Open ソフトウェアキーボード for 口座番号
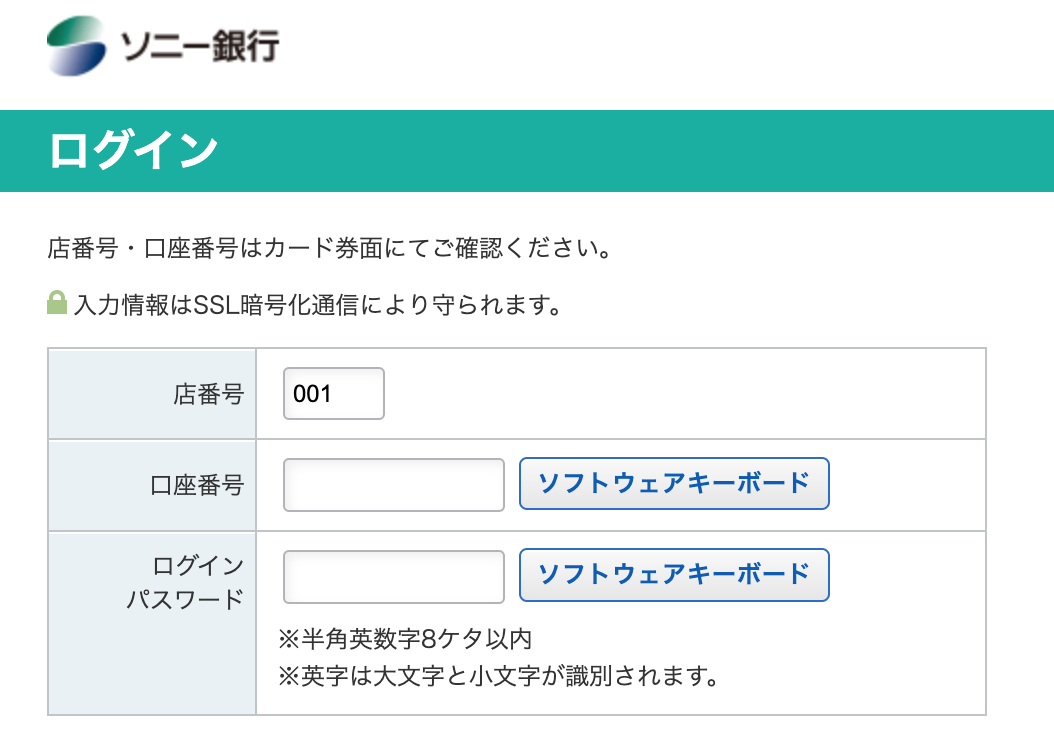This screenshot has height=742, width=1054. (x=674, y=483)
